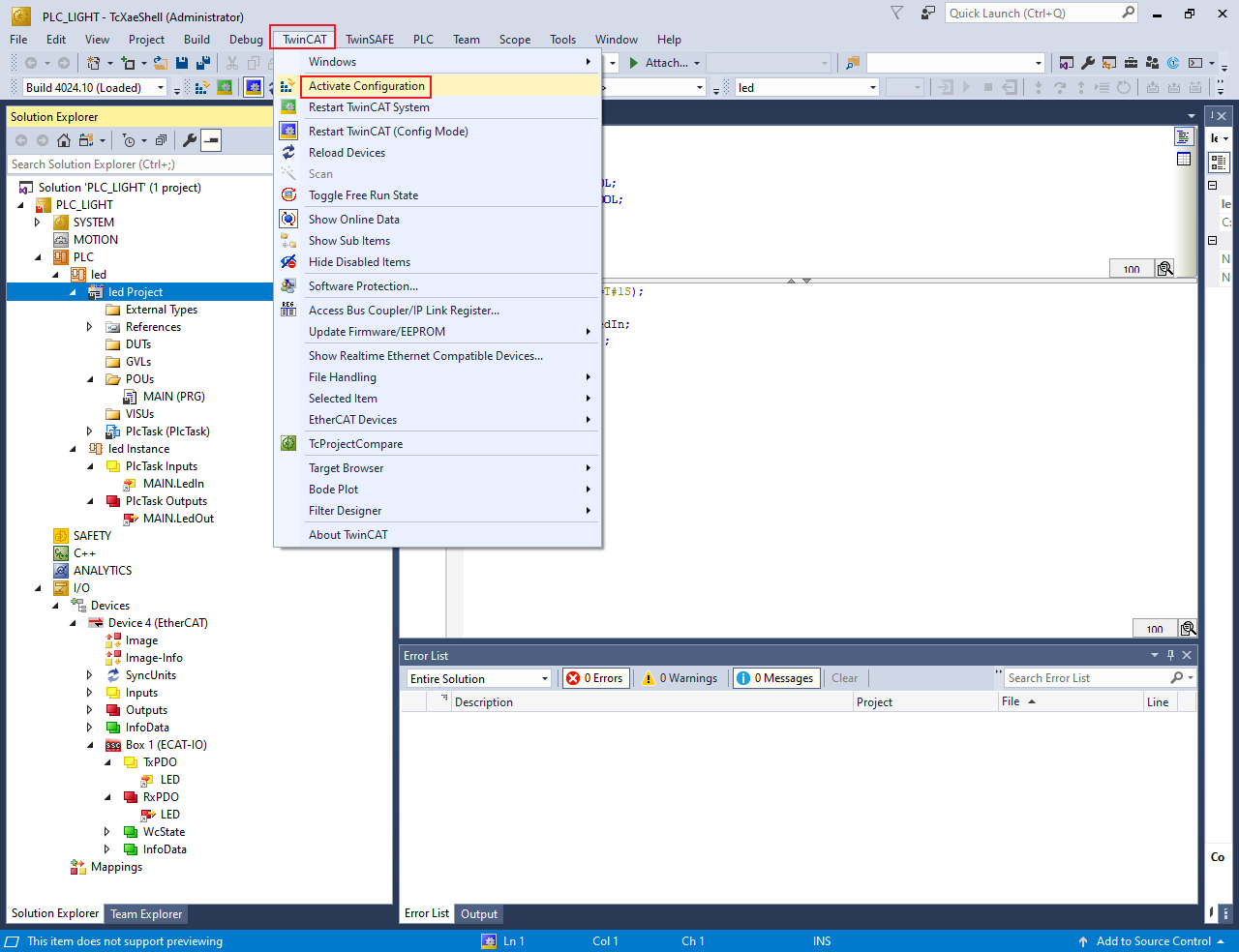This screenshot has width=1239, height=952.
Task: Click the Restart TwinCAT System toolbar icon
Action: coord(225,87)
